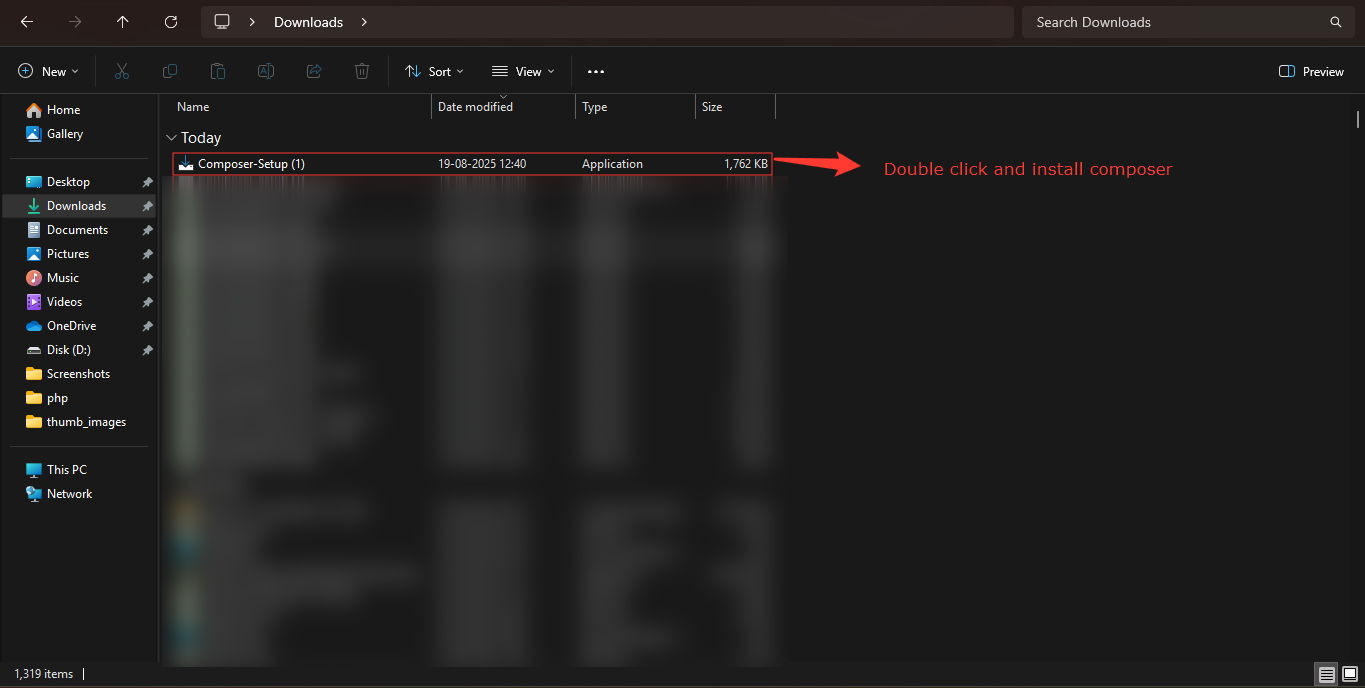
Task: Click the pin icon beside Documents
Action: point(147,230)
